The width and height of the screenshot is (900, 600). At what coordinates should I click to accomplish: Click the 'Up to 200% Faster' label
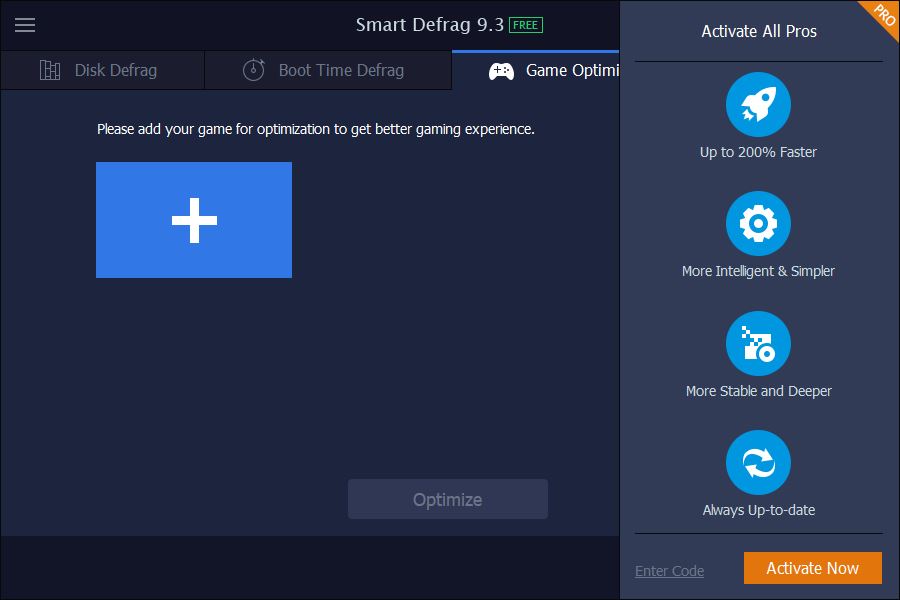[x=758, y=152]
